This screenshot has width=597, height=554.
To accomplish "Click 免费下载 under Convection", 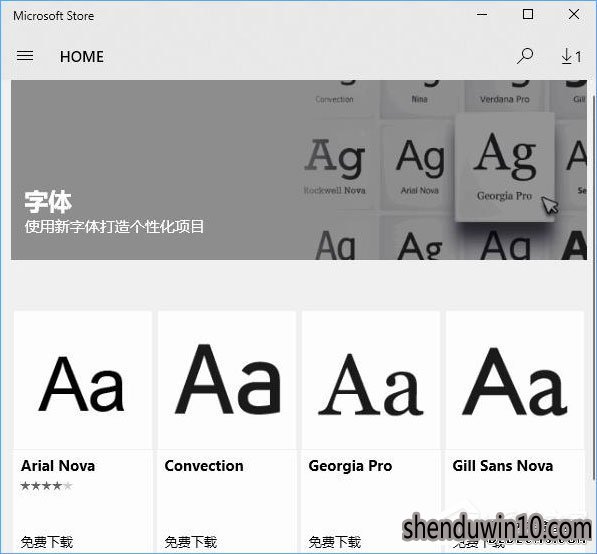I will pyautogui.click(x=190, y=542).
